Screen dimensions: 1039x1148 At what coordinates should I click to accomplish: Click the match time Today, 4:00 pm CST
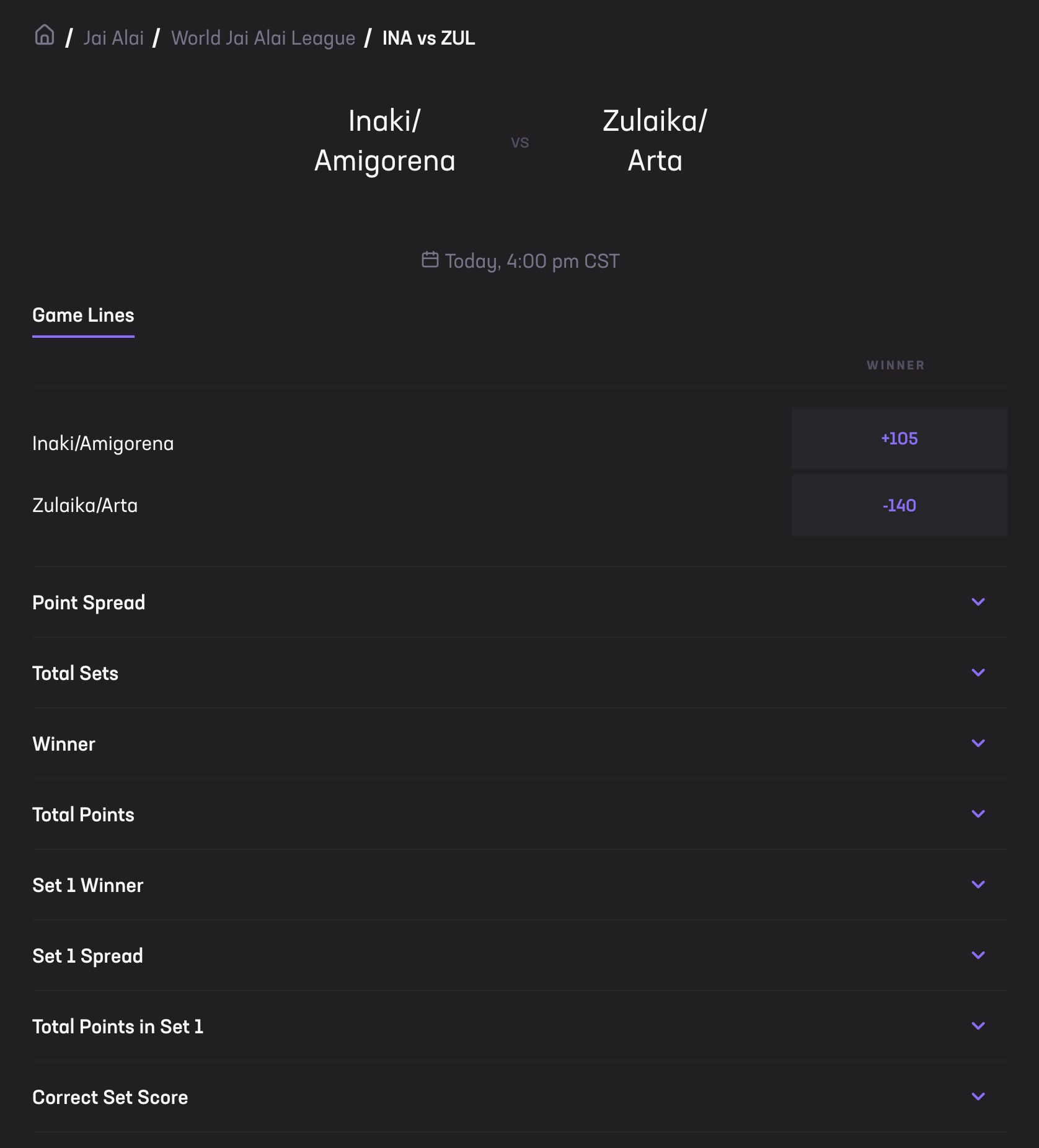[531, 260]
